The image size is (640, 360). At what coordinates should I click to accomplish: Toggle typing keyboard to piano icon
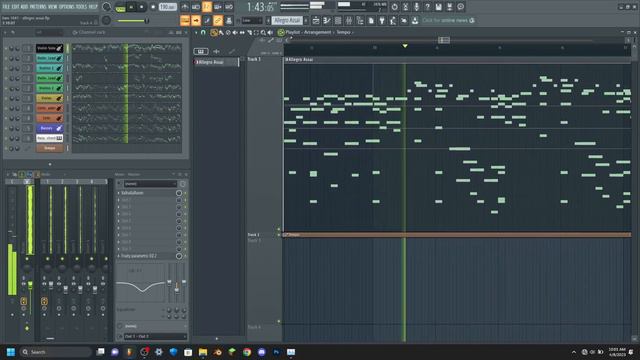(x=185, y=20)
